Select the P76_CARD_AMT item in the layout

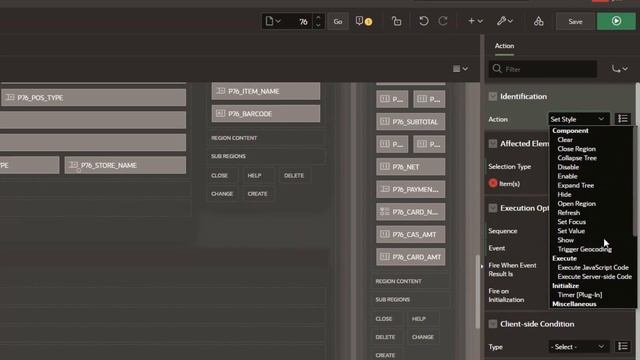(x=410, y=257)
